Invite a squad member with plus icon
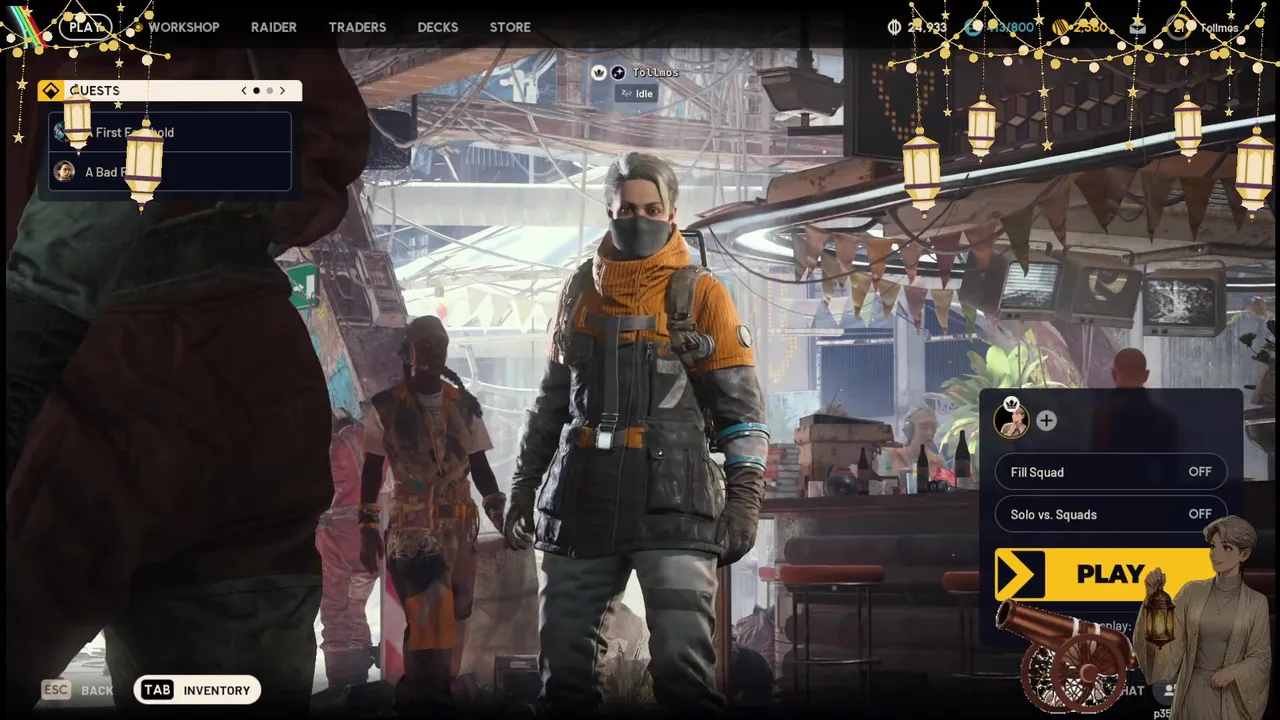This screenshot has width=1280, height=720. click(1046, 421)
